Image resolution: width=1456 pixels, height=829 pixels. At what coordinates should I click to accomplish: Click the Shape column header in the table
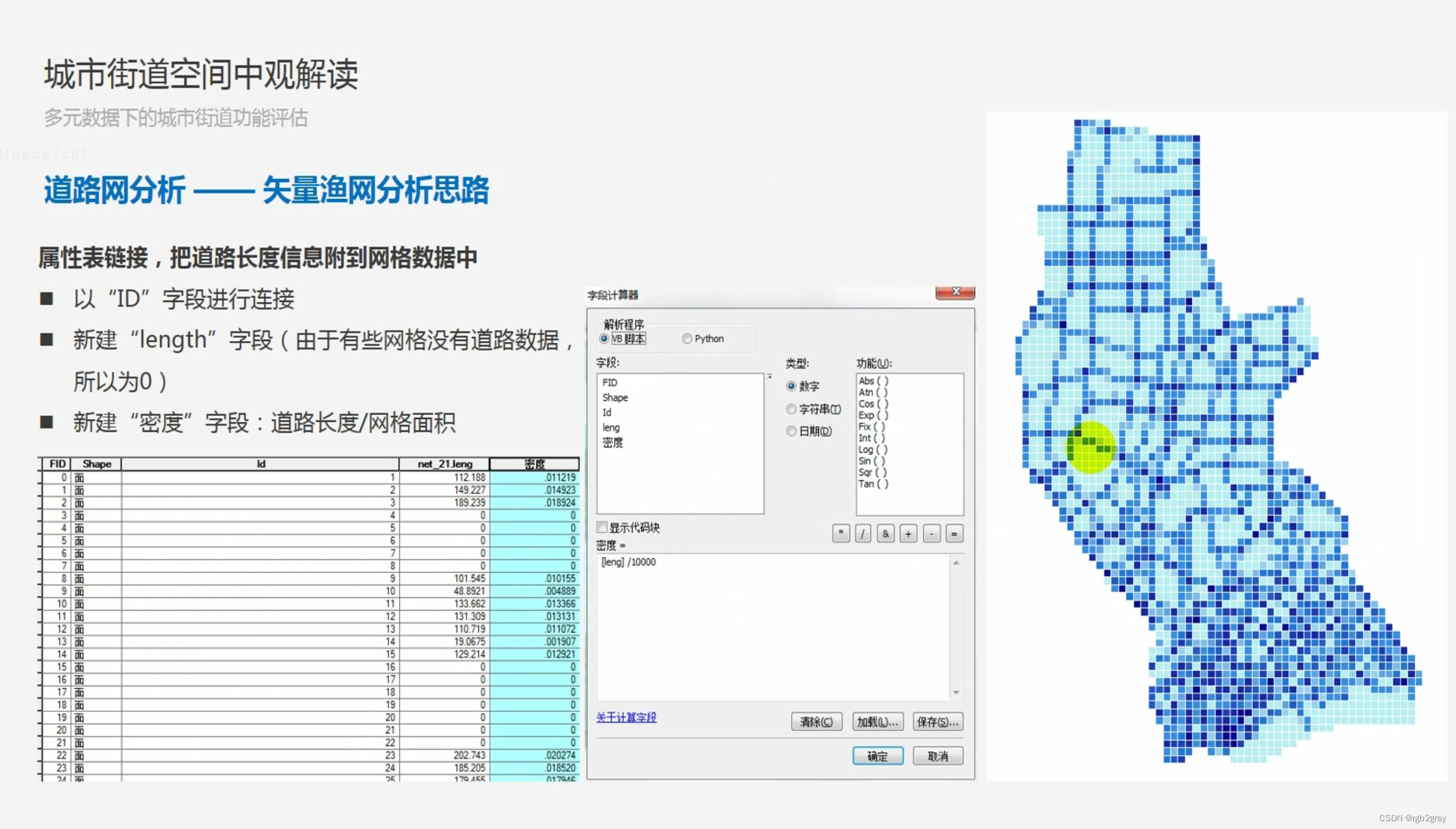click(96, 464)
